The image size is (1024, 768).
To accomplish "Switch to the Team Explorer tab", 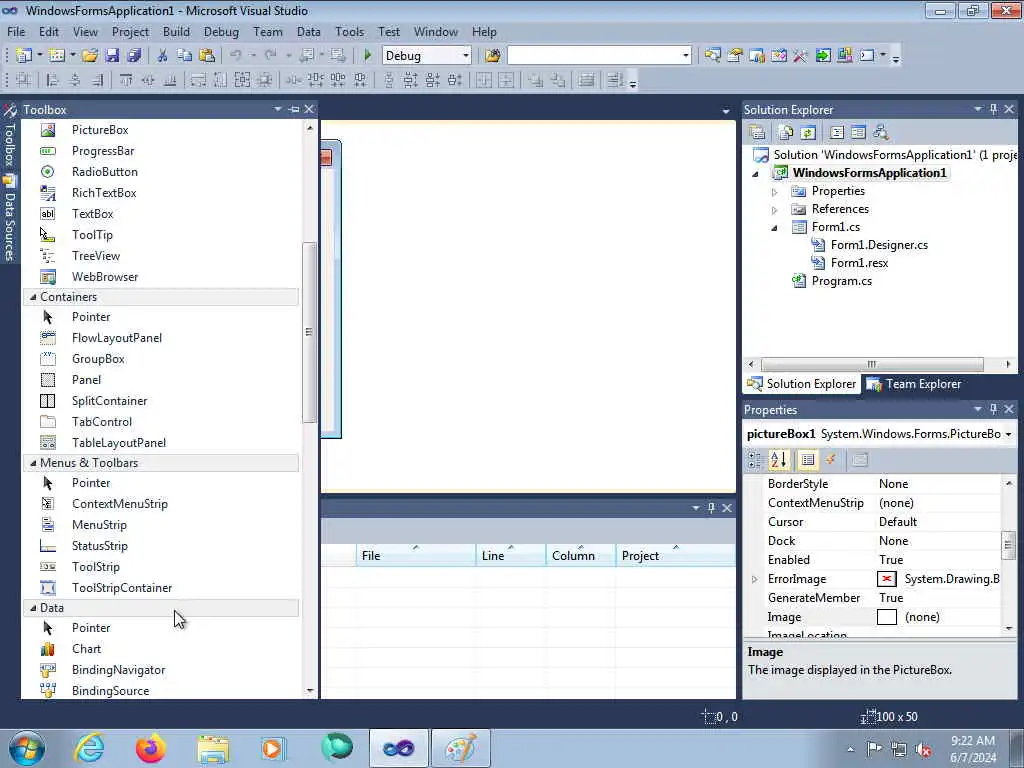I will click(x=914, y=384).
